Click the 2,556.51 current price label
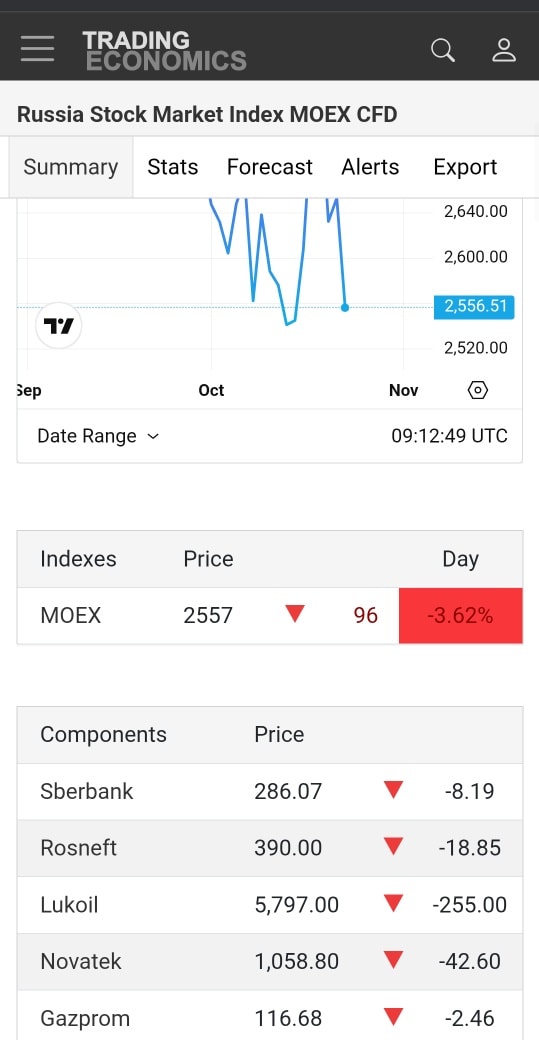 [474, 306]
